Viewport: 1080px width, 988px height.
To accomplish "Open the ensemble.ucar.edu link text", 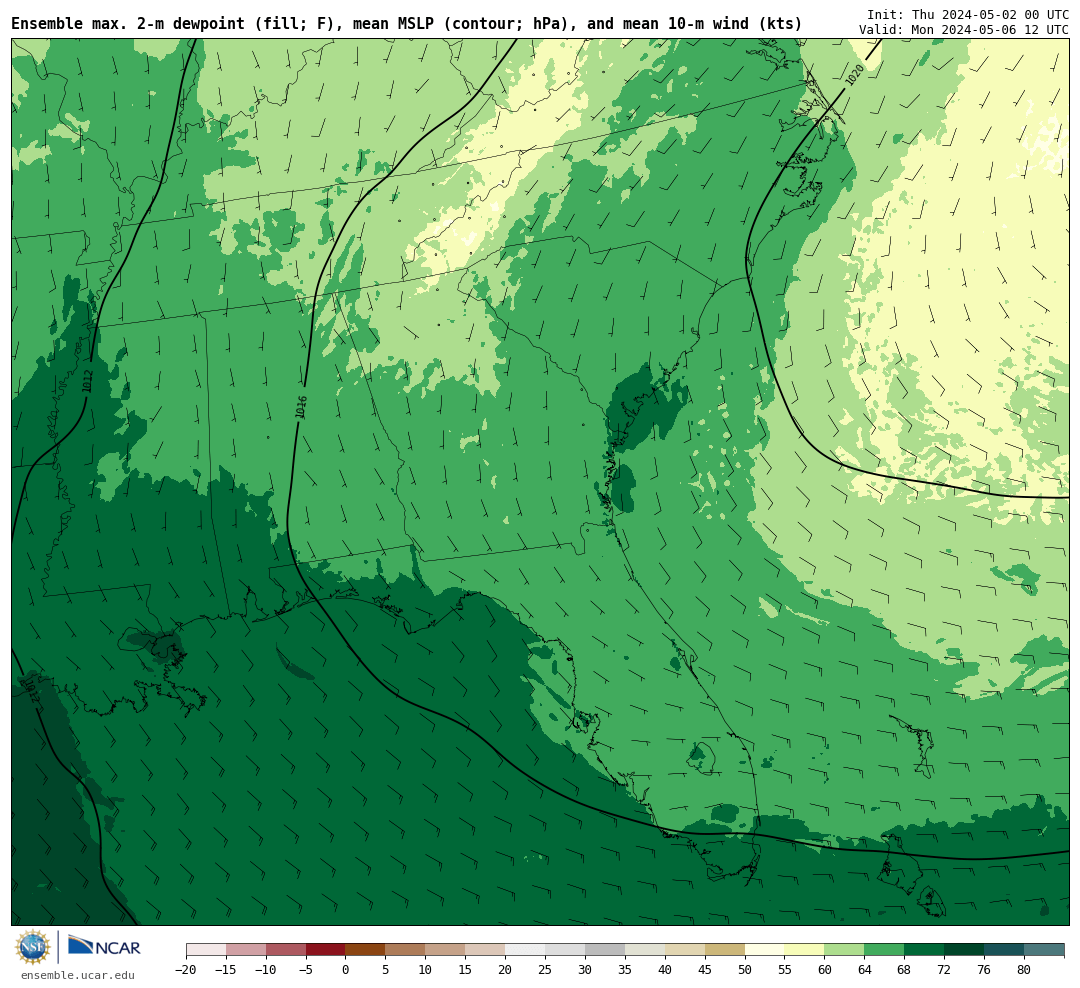I will point(78,976).
